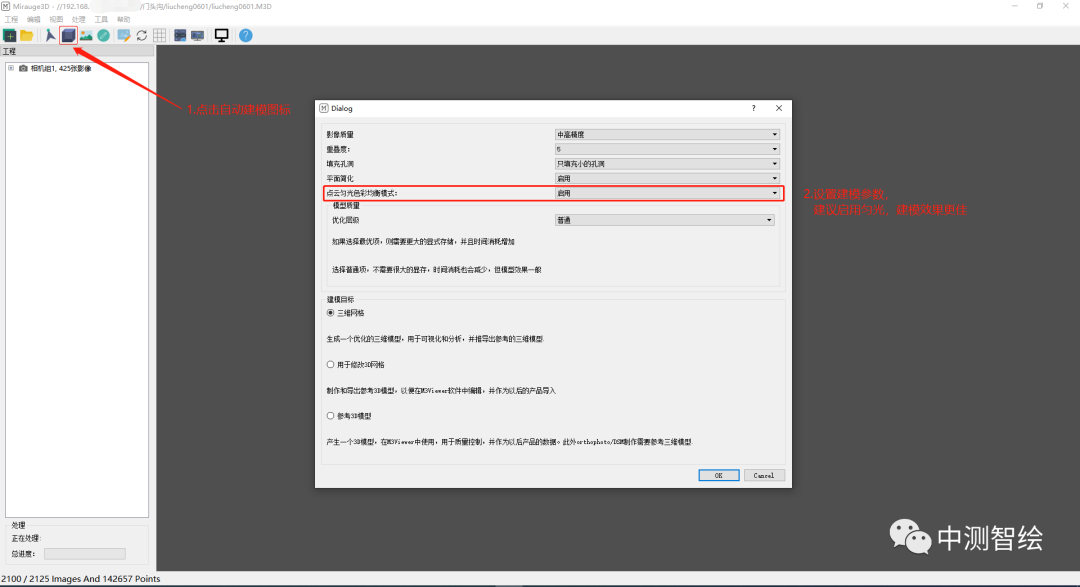Click the 总进度 progress bar
Image resolution: width=1080 pixels, height=587 pixels.
click(84, 554)
